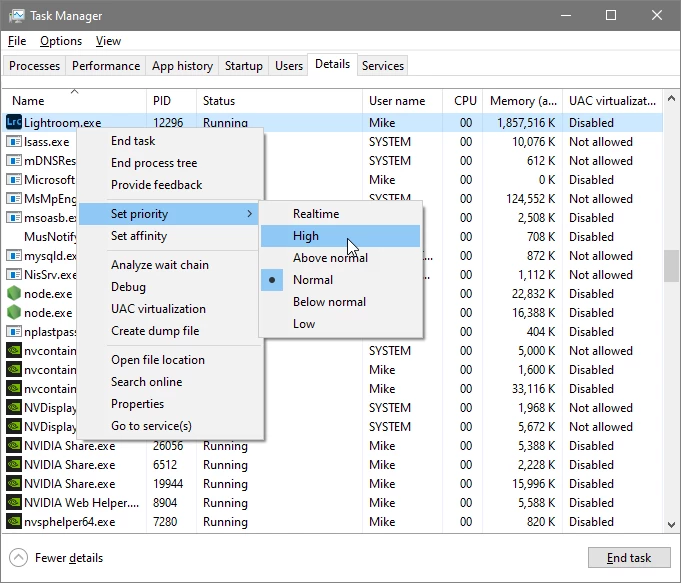Sort by Status column header
Screen dimensions: 681x583
click(279, 101)
